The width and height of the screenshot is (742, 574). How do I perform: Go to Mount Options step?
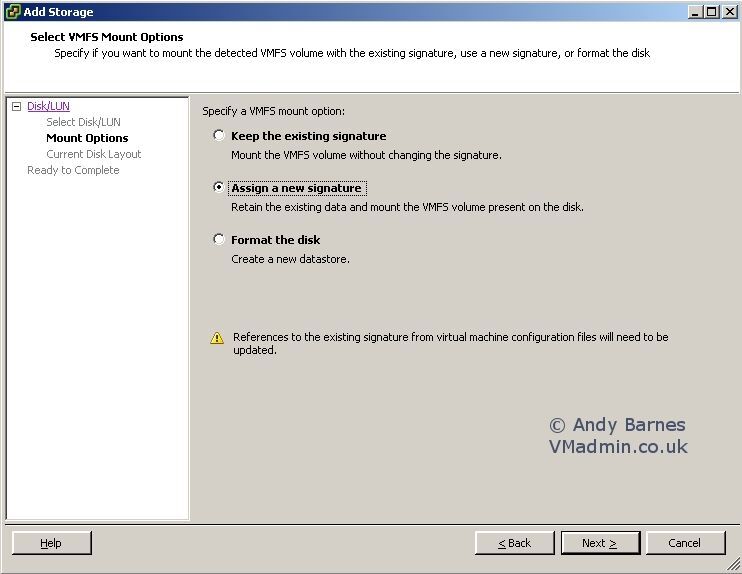click(87, 138)
